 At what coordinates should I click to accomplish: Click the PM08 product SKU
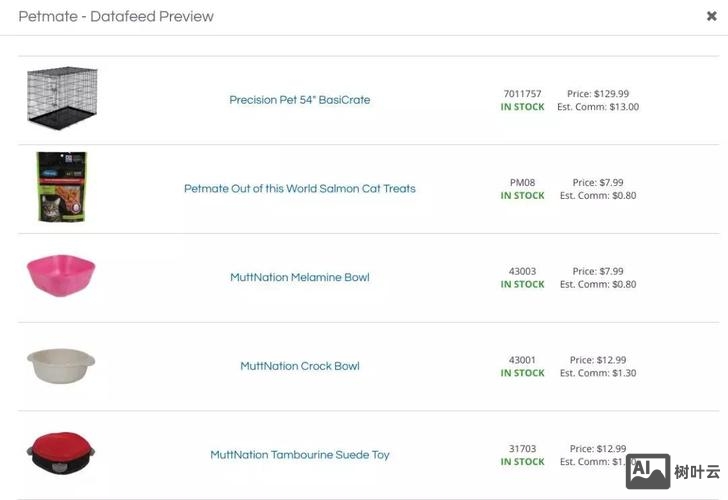click(x=522, y=183)
